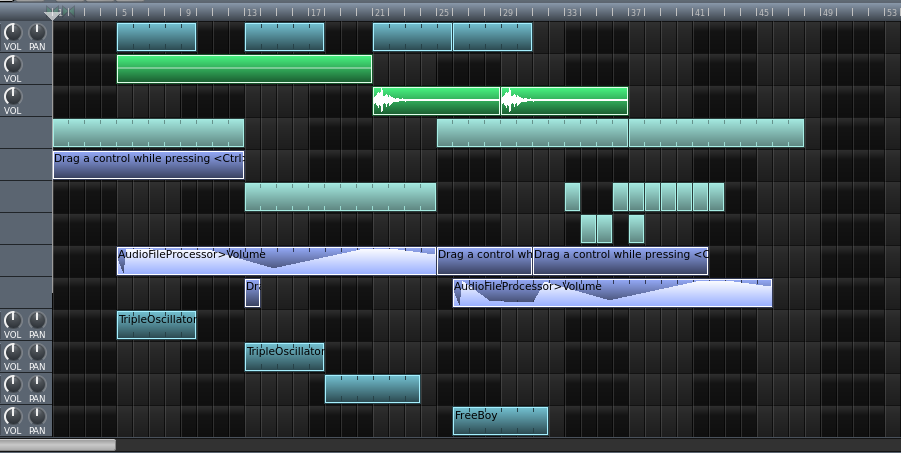Click timeline bar marker 49
Image resolution: width=901 pixels, height=453 pixels.
828,12
